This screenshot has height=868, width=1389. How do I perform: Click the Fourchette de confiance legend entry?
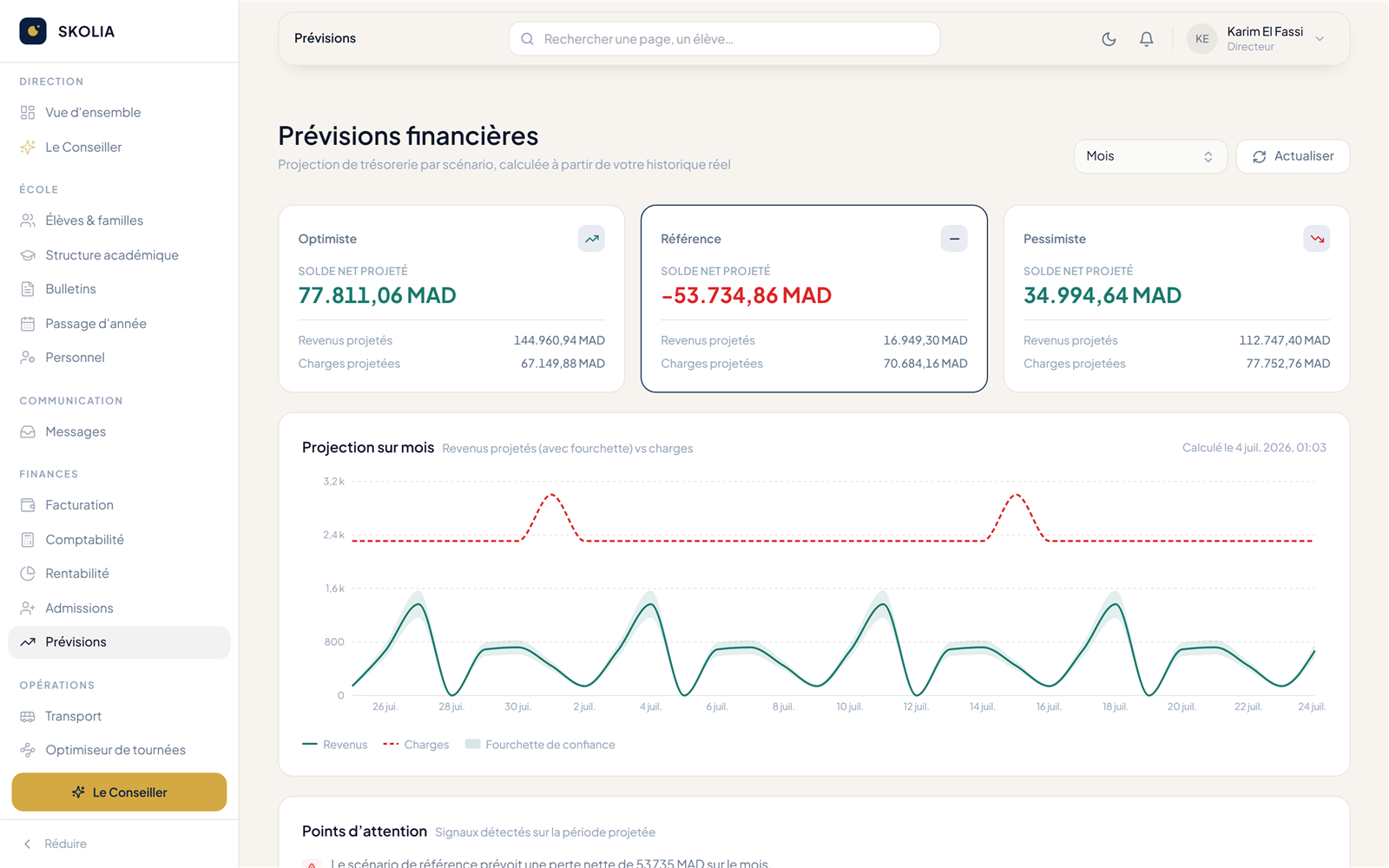[540, 745]
